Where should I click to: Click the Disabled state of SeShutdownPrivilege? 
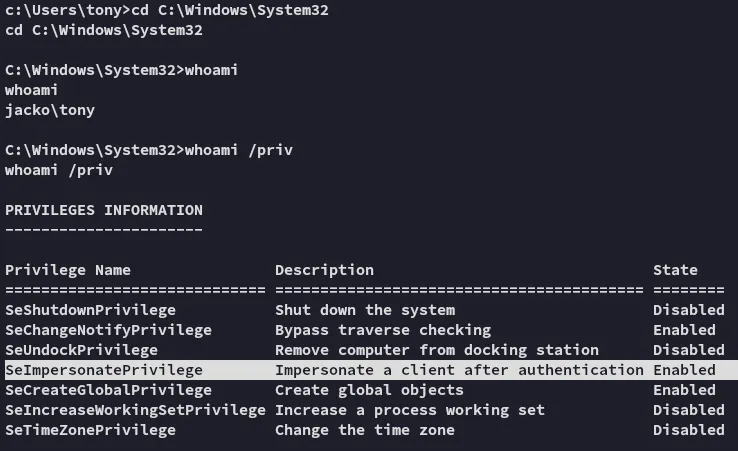[689, 310]
